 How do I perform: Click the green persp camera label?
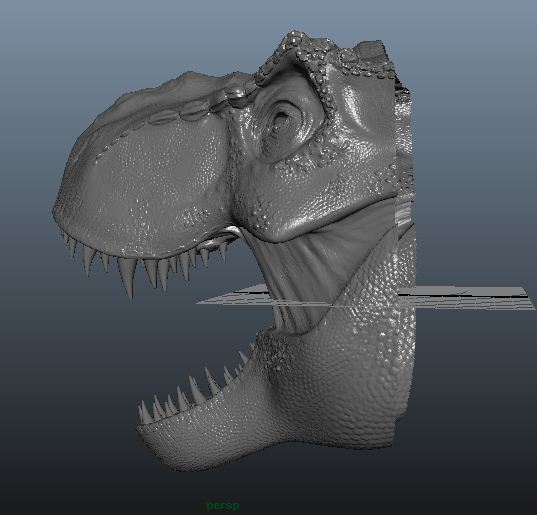coord(223,505)
